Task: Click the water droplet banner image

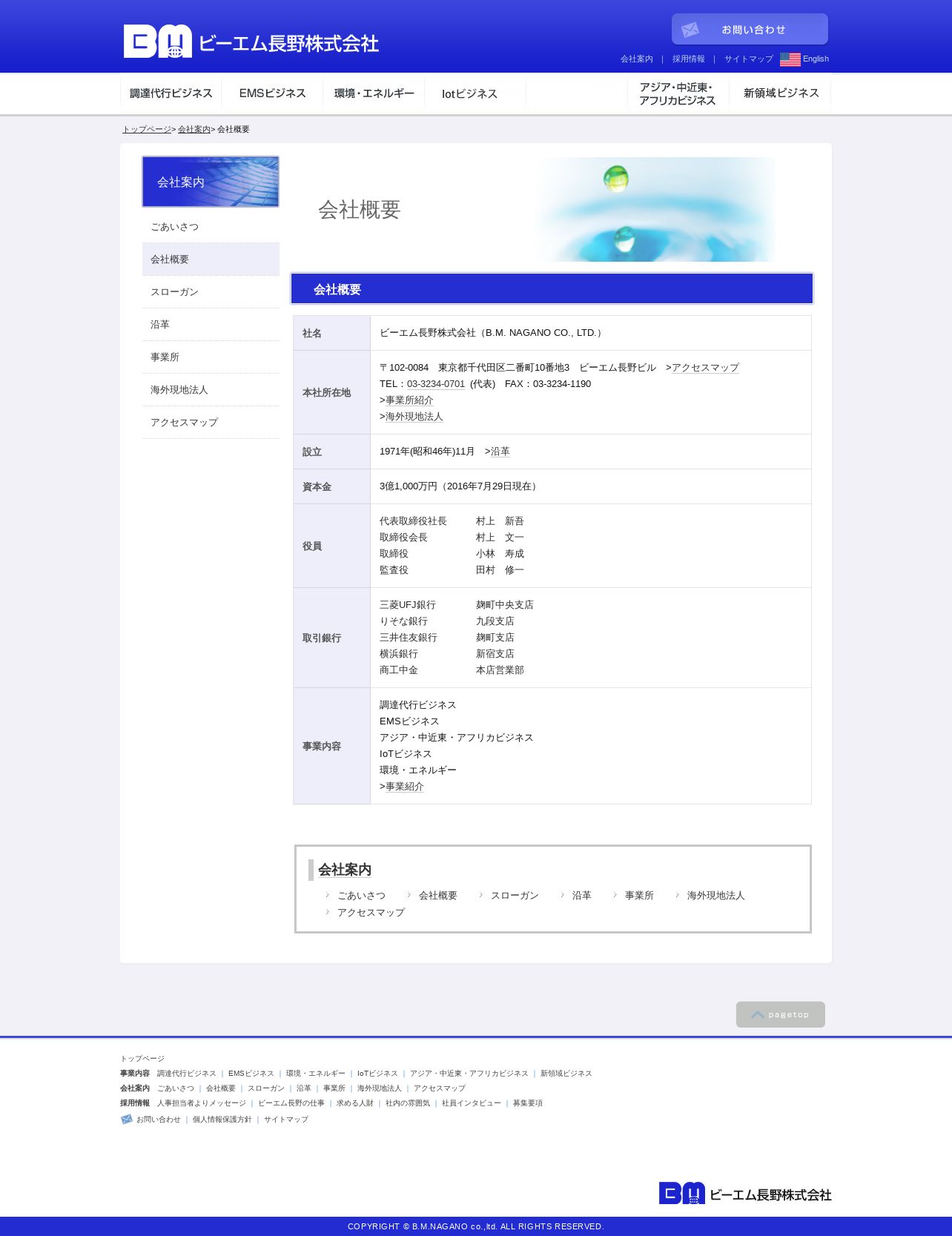Action: click(x=655, y=209)
